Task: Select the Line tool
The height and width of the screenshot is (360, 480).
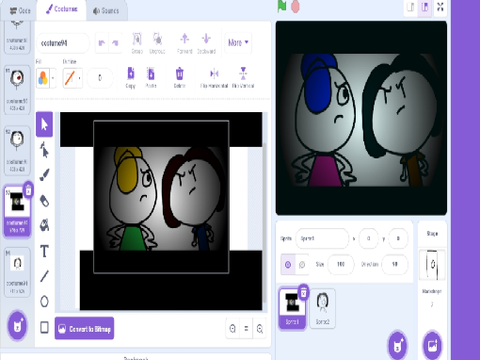Action: point(44,276)
